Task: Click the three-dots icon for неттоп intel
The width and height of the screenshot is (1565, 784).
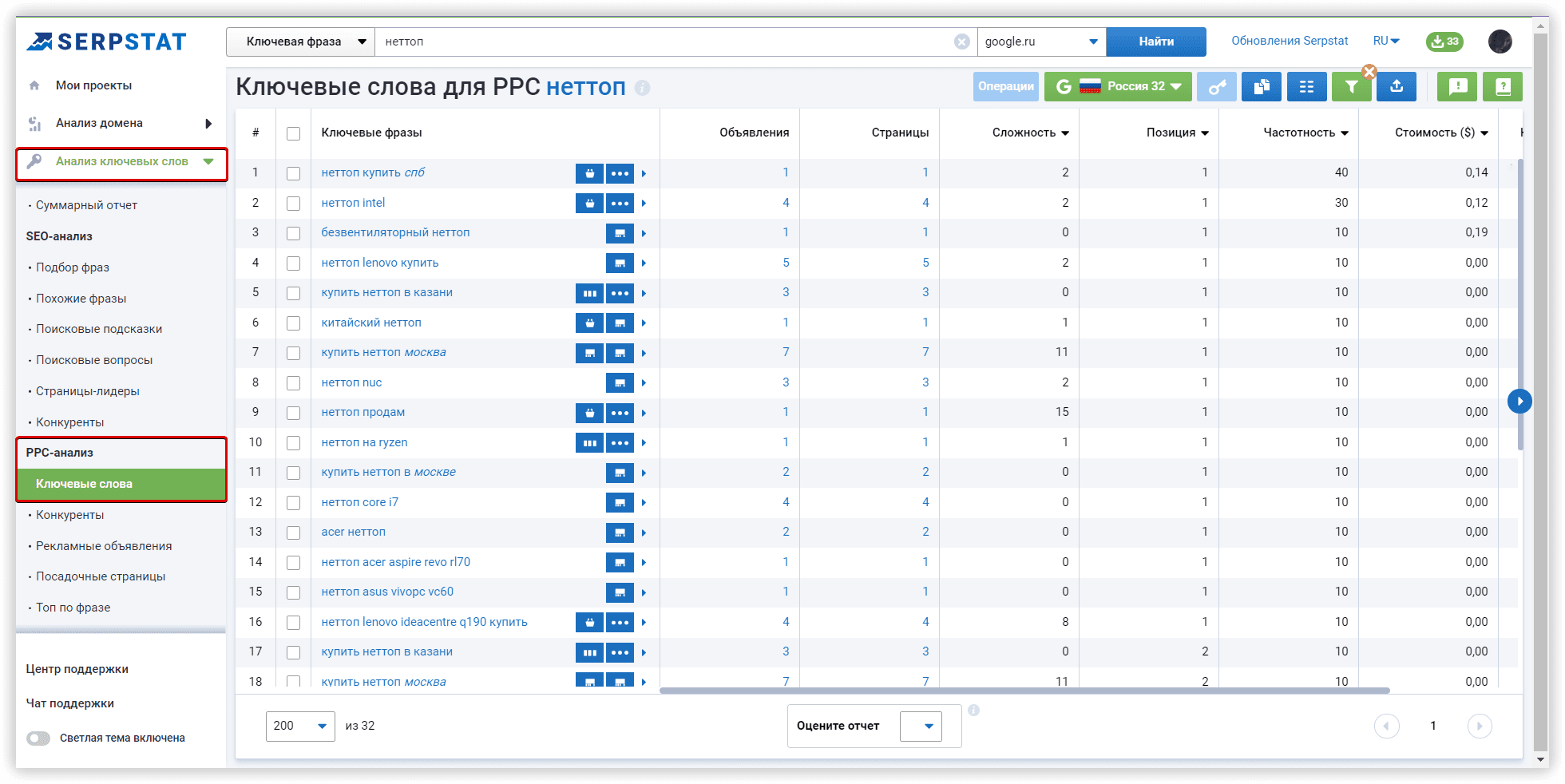Action: click(620, 204)
